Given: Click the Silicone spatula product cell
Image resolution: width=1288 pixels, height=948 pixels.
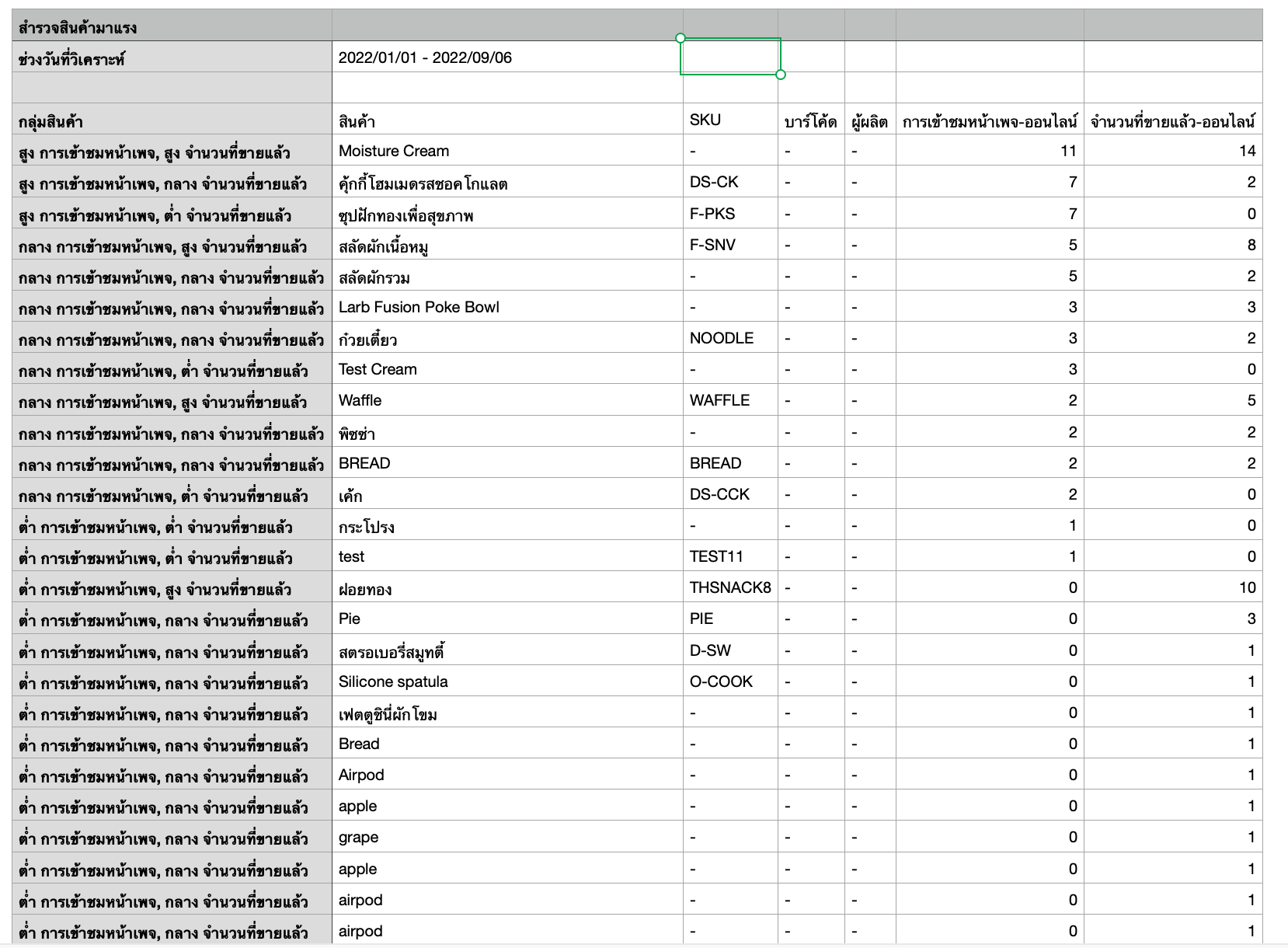Looking at the screenshot, I should [507, 681].
